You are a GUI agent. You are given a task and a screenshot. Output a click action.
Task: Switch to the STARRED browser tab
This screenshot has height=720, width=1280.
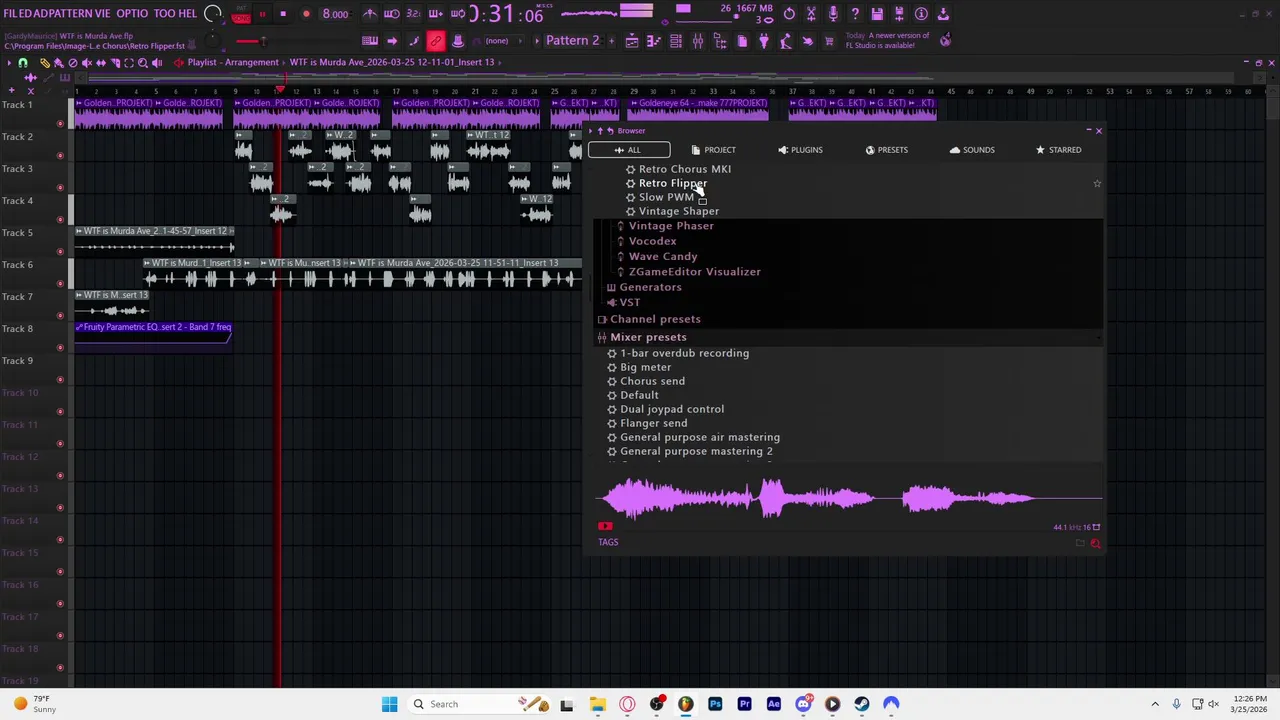tap(1058, 150)
